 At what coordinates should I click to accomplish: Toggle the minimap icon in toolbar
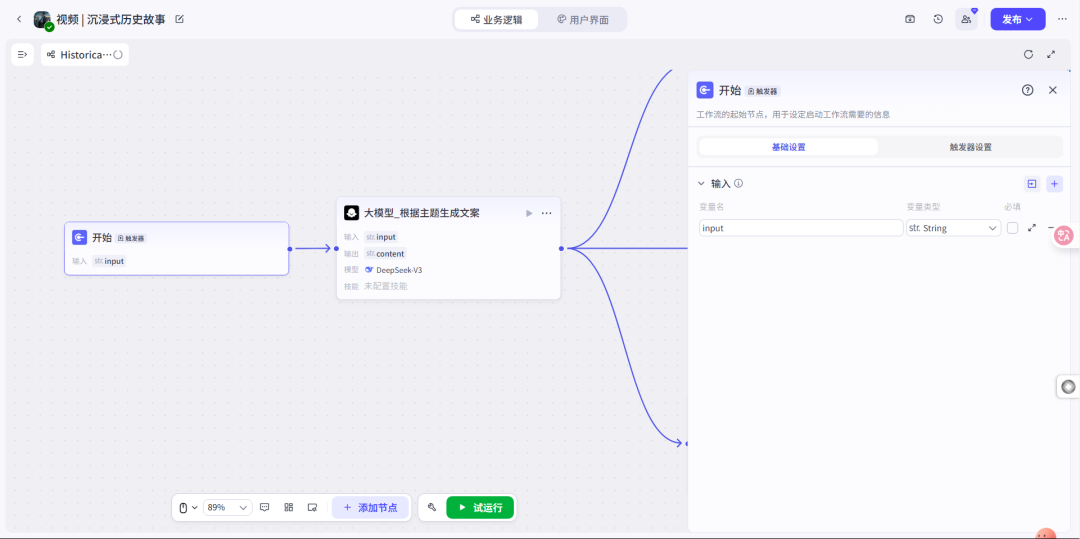[312, 507]
